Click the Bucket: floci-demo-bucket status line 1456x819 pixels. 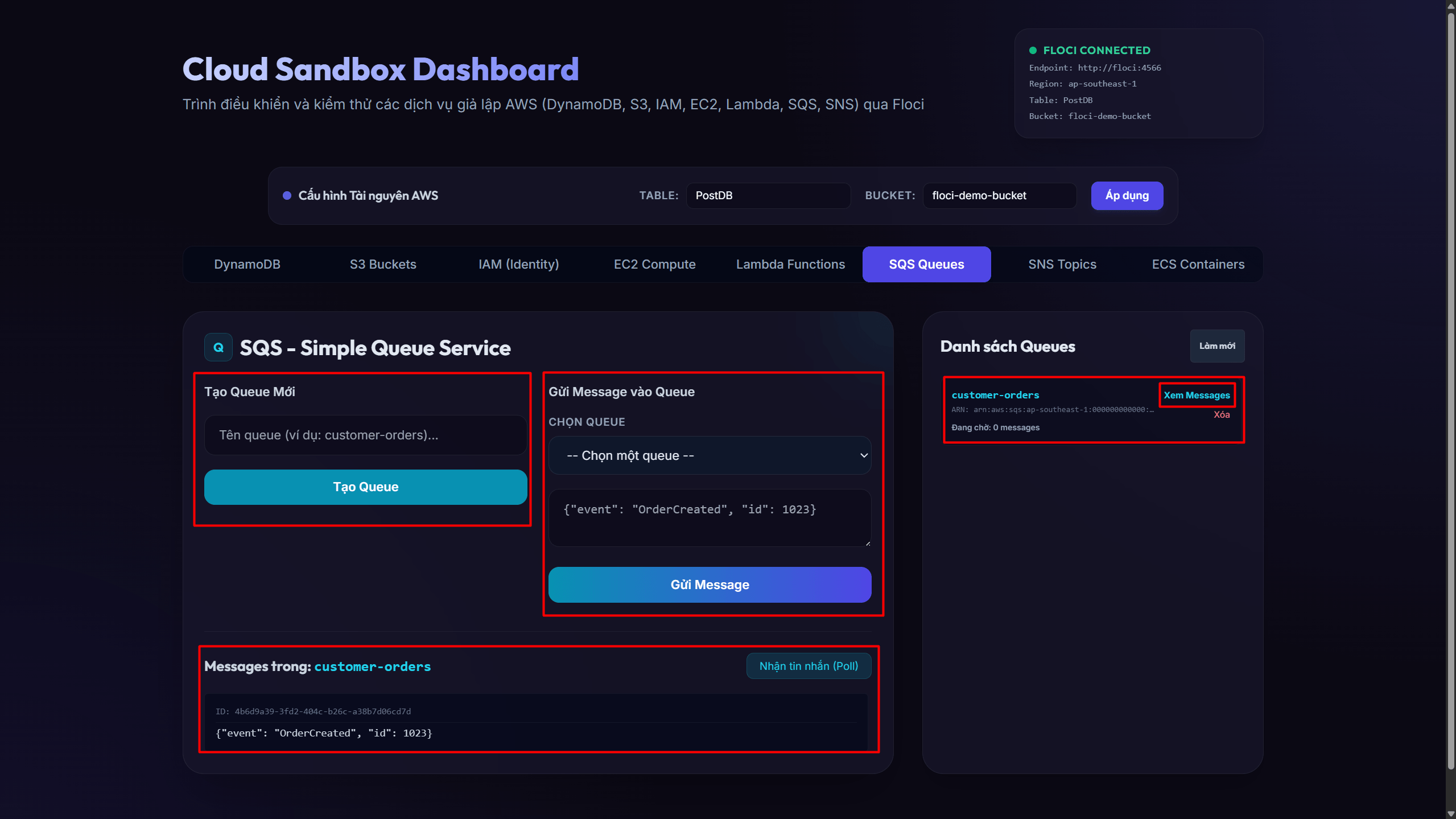[x=1090, y=116]
